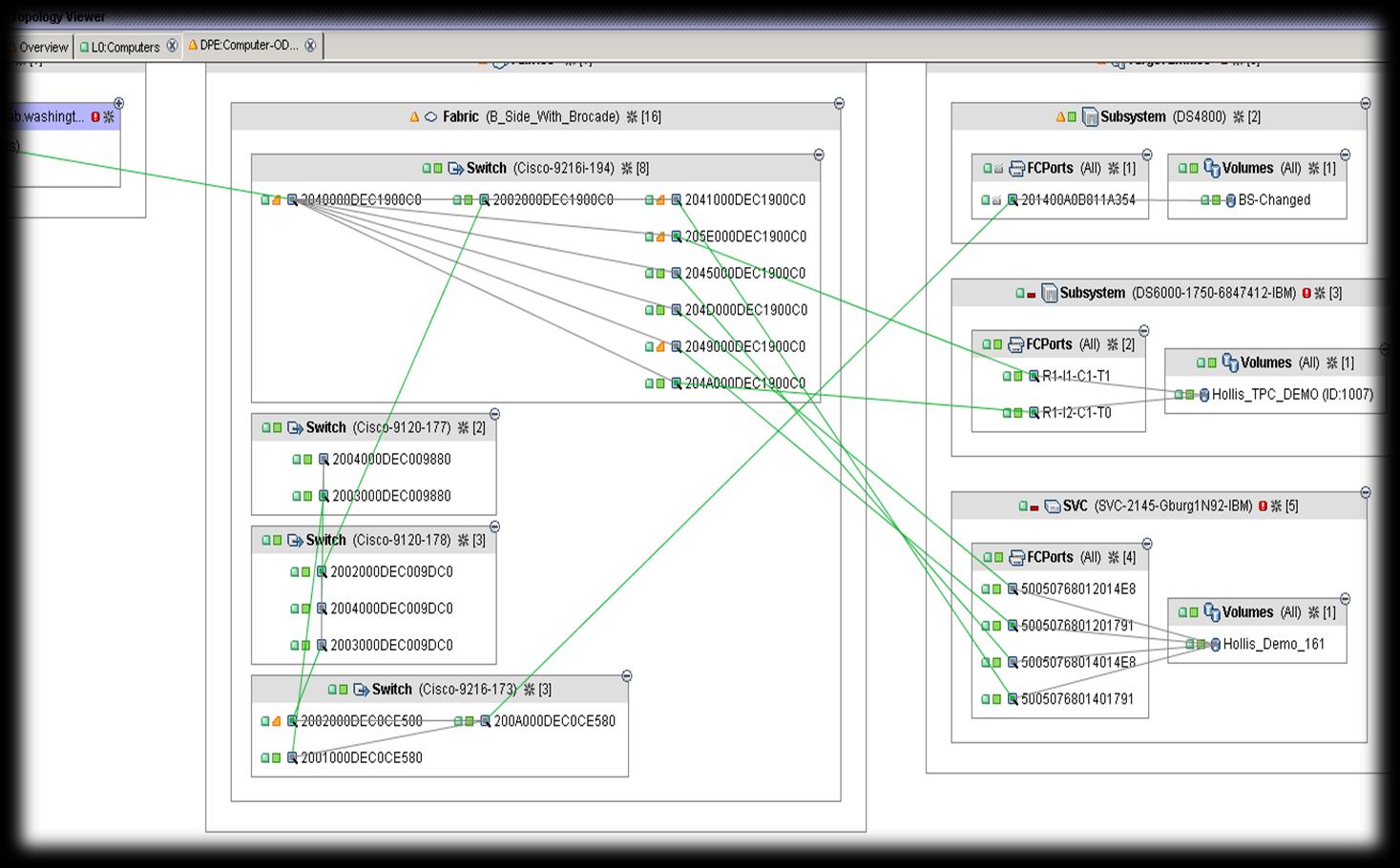This screenshot has height=868, width=1400.
Task: Select port 2003000DEC009DC0 icon
Action: pos(322,646)
